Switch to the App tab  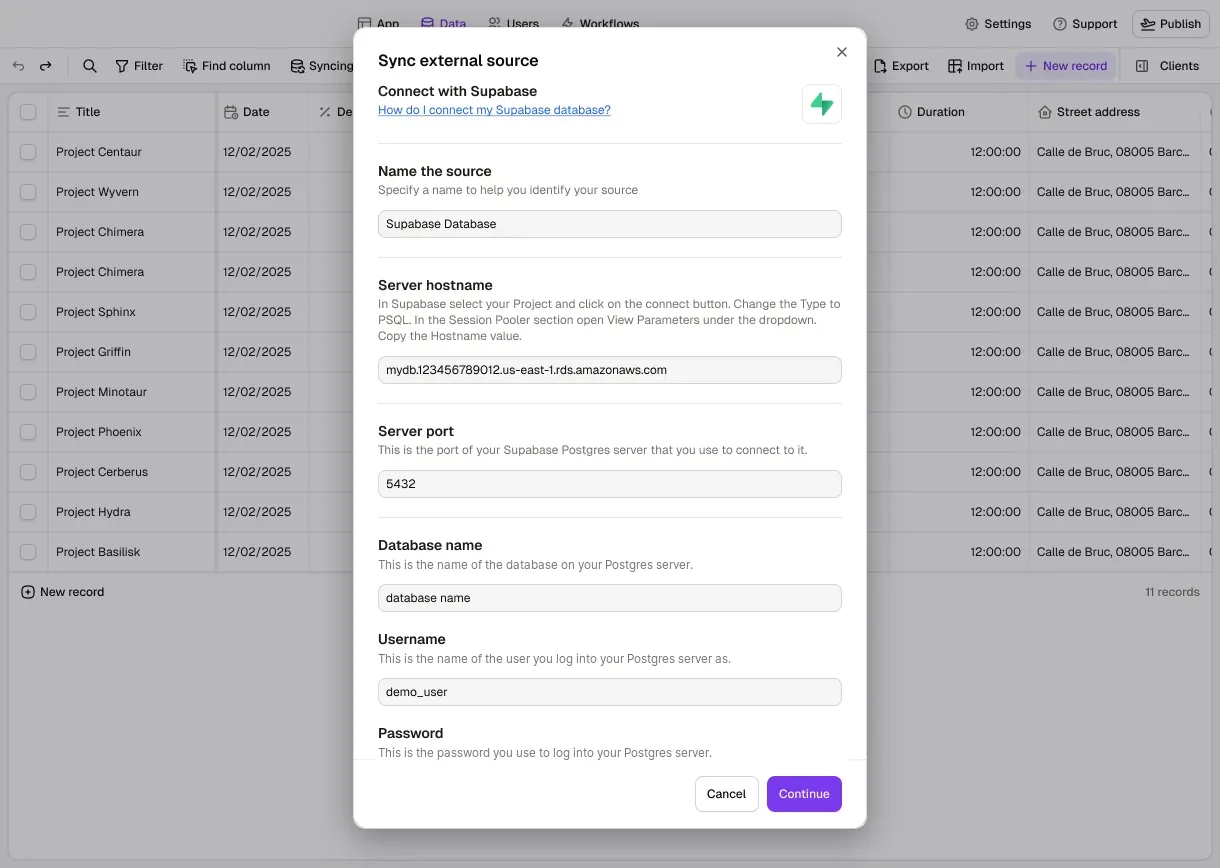coord(379,23)
